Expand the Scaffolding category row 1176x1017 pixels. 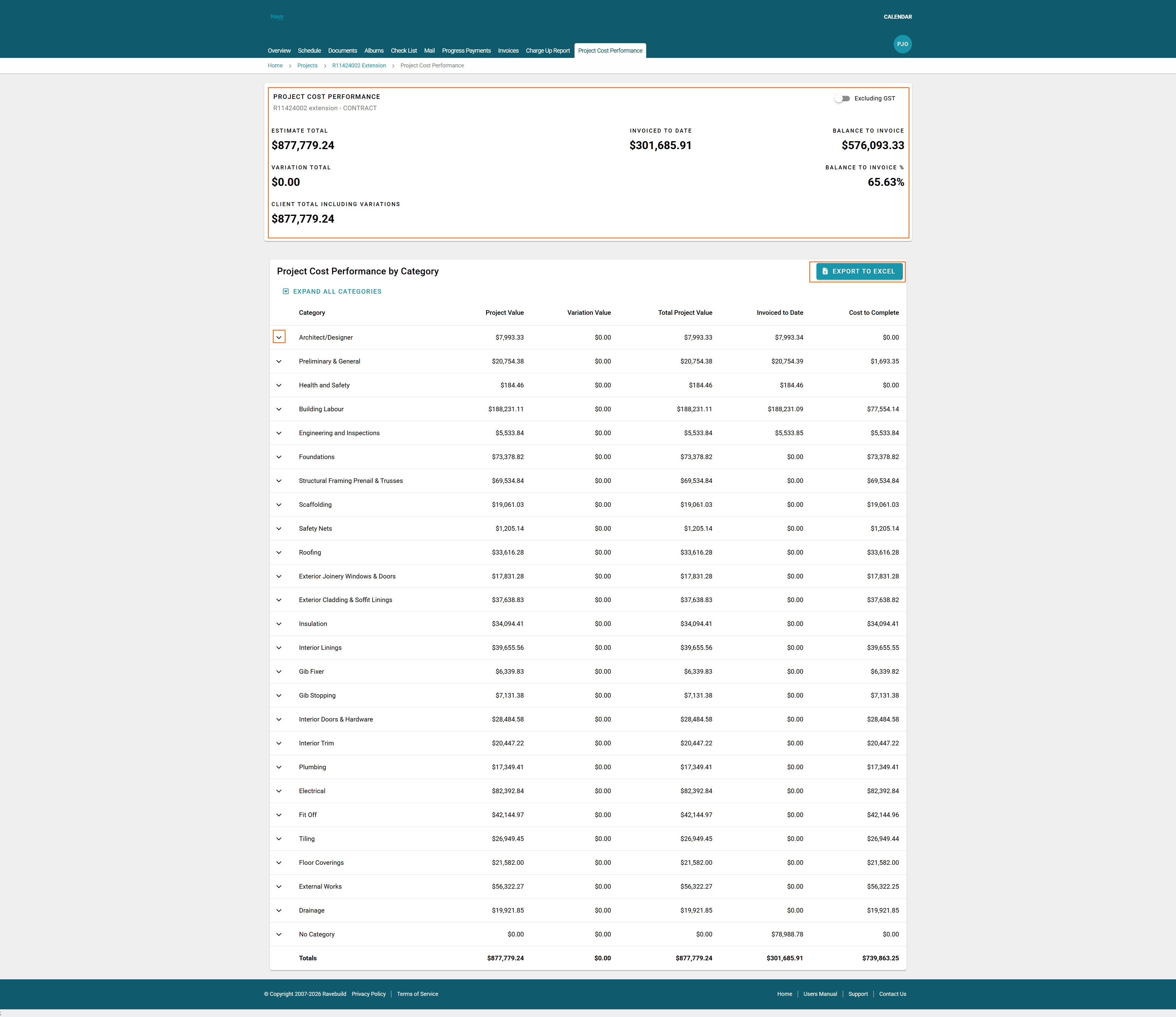279,505
